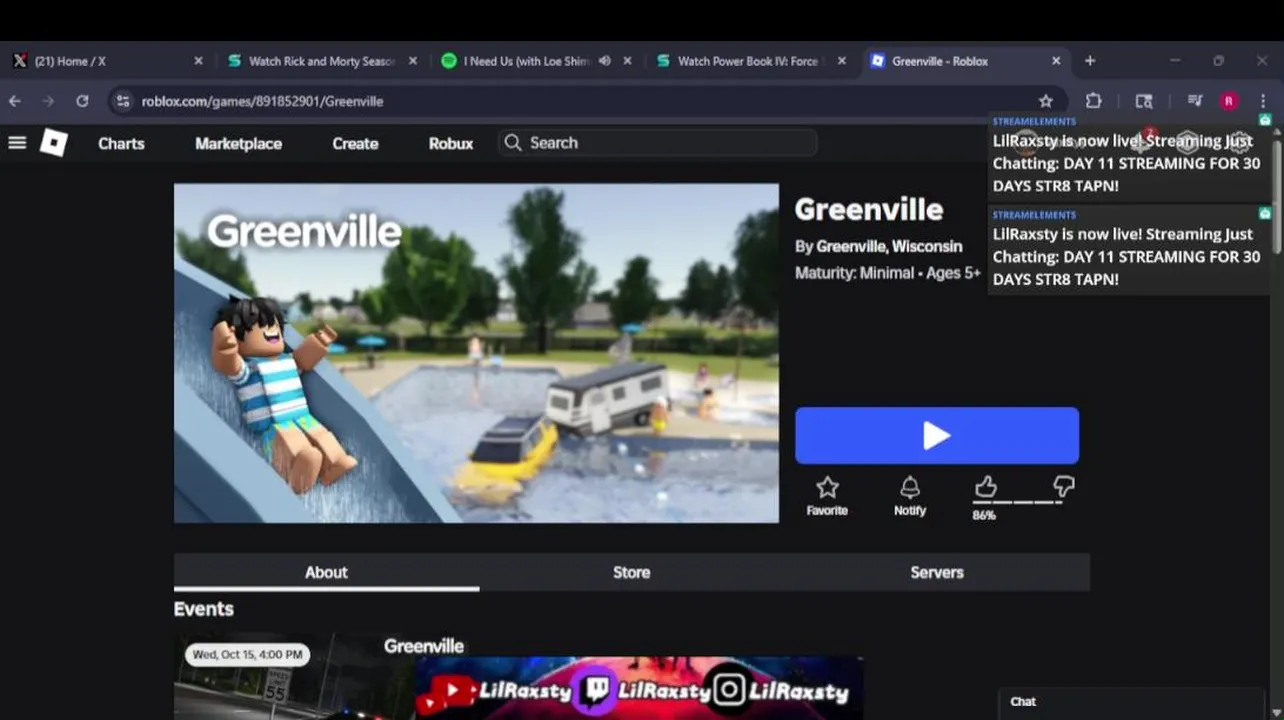
Task: Click the 86% like ratio bar
Action: pos(1017,502)
